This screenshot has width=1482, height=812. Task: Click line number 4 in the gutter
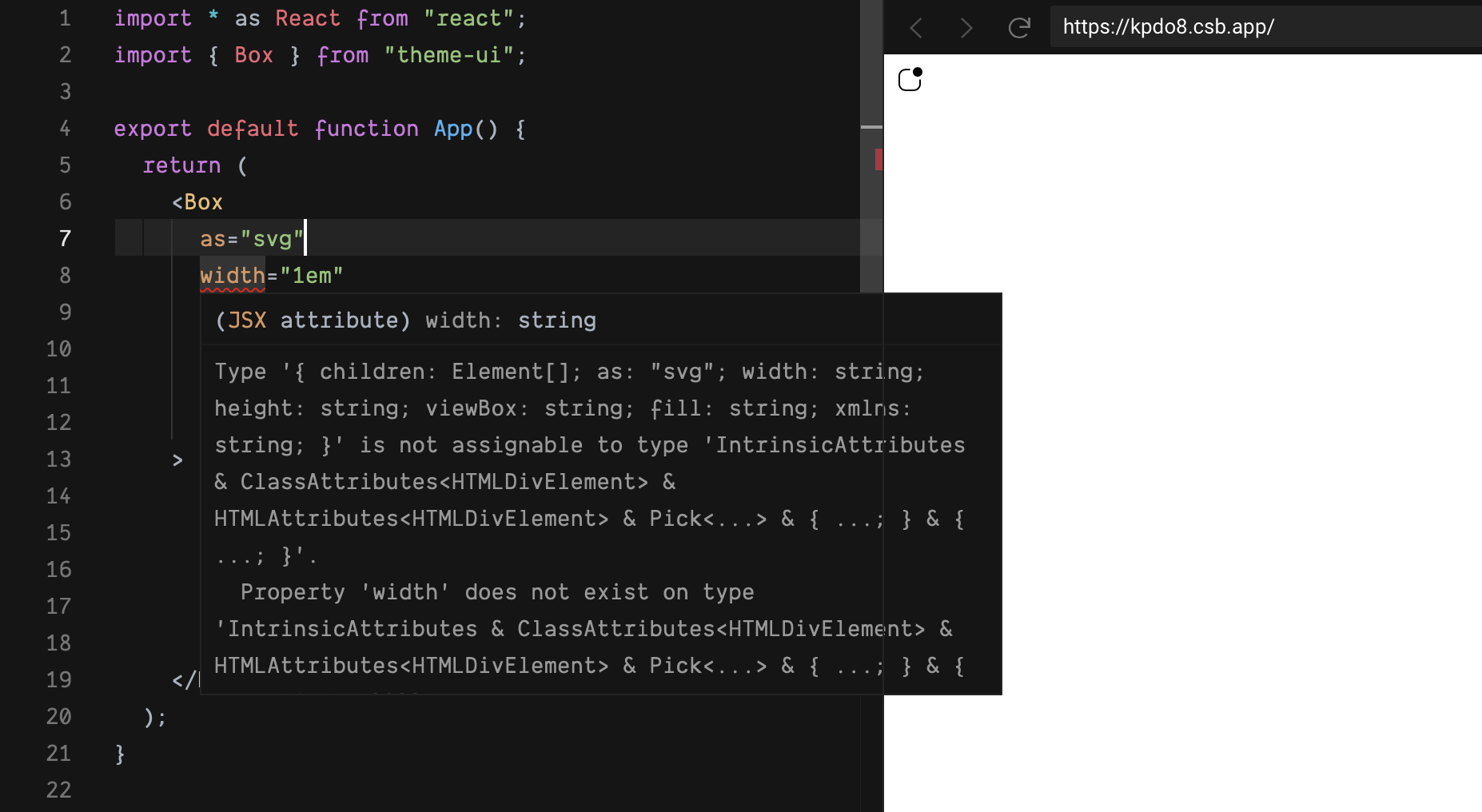[x=65, y=129]
